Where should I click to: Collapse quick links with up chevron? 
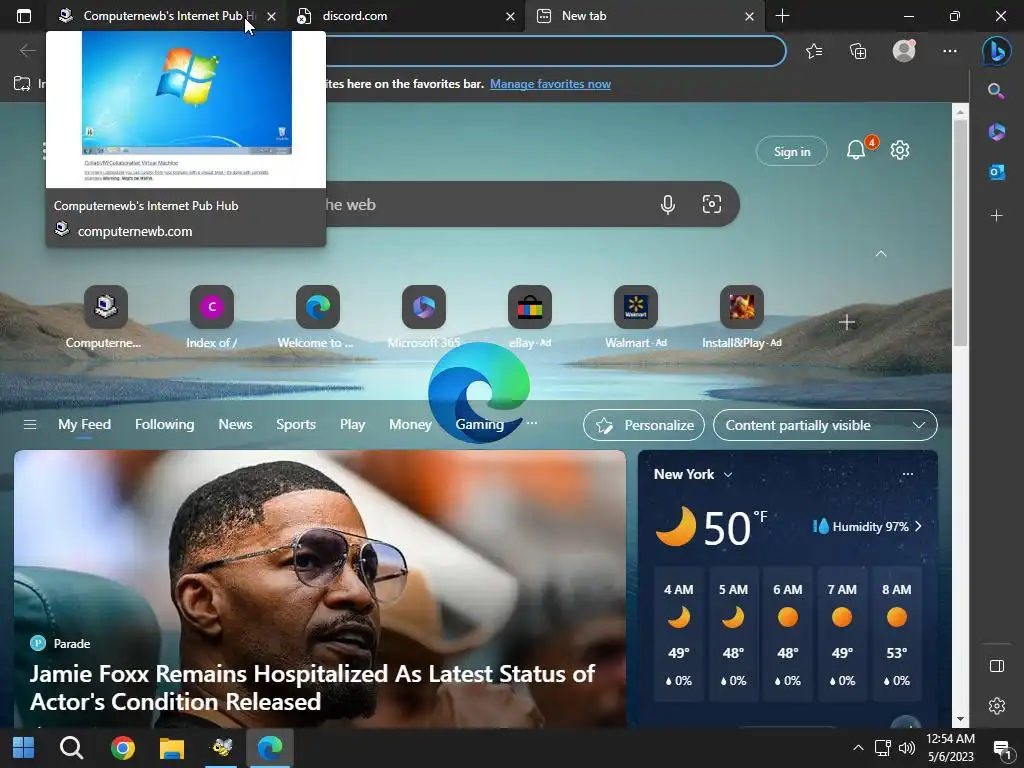coord(880,254)
